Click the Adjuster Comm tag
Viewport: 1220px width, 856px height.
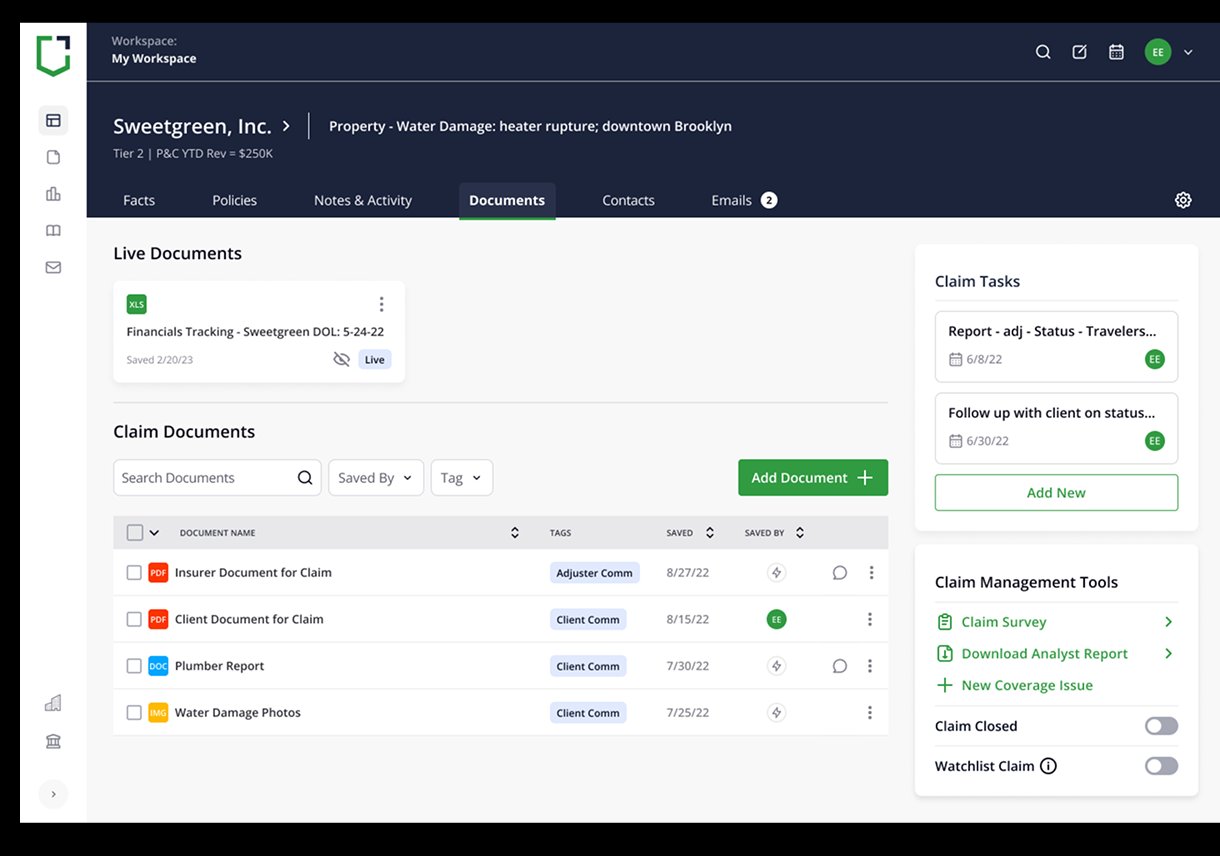(594, 573)
